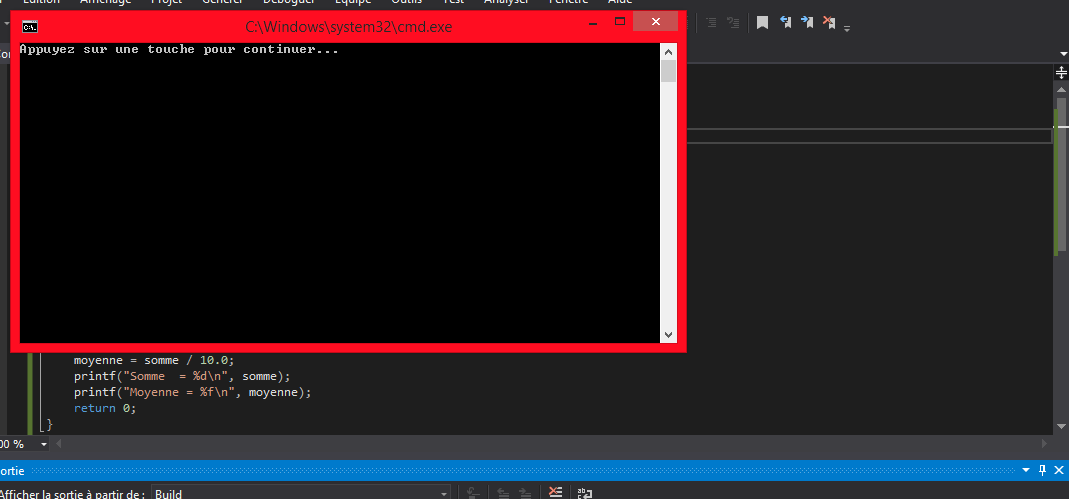
Task: Click the code editor scrollbar up arrow
Action: click(1062, 89)
